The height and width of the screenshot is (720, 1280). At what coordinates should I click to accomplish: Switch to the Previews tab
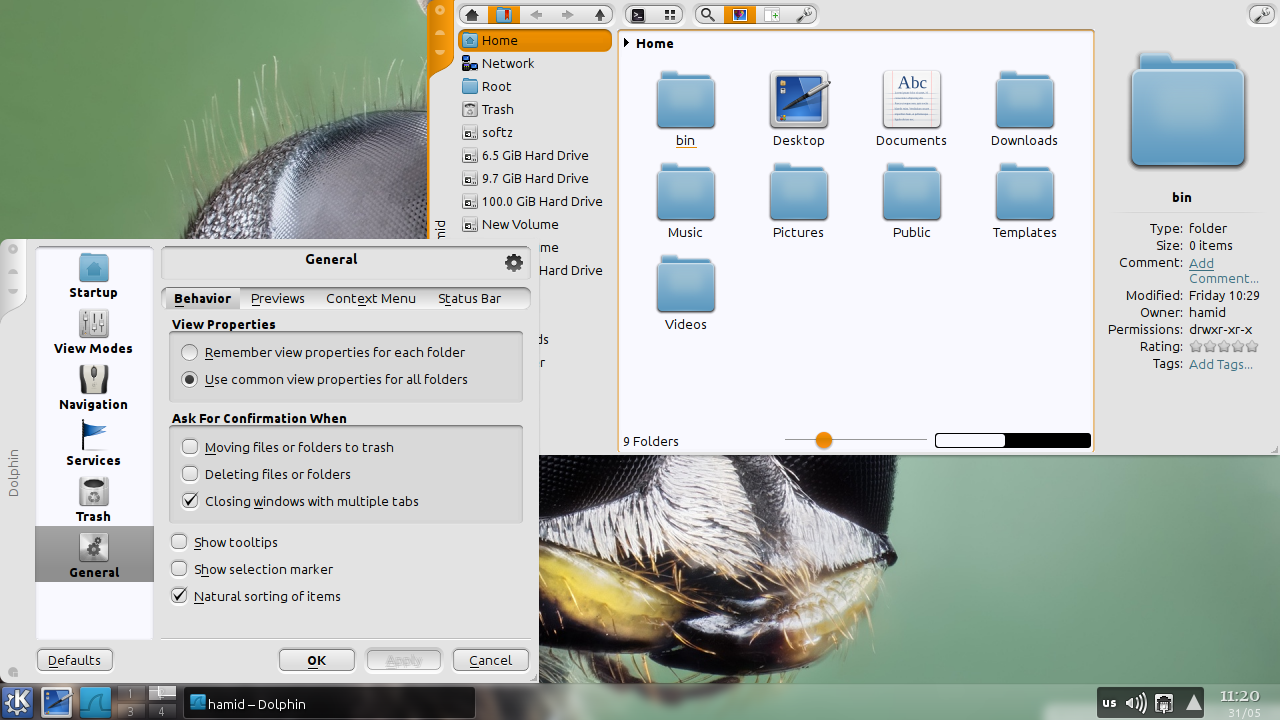pos(278,298)
